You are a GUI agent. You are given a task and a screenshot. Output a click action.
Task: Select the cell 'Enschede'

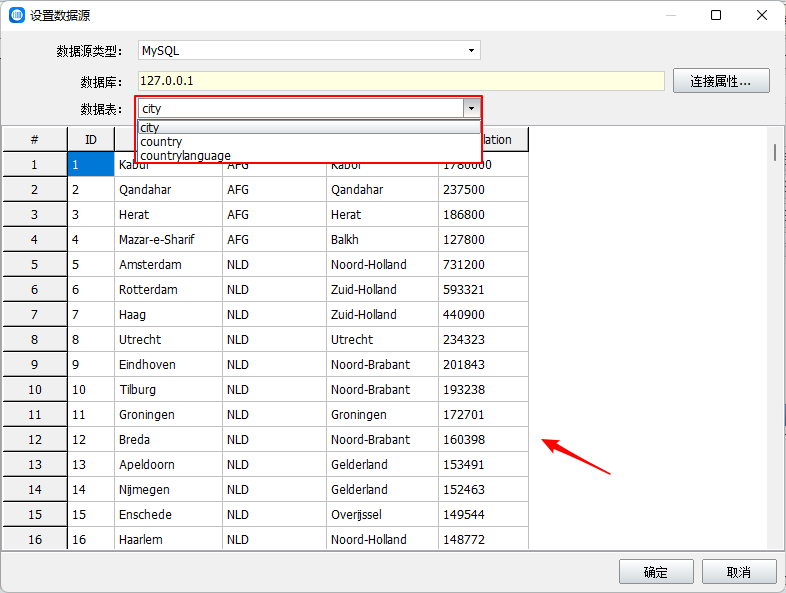pos(168,515)
